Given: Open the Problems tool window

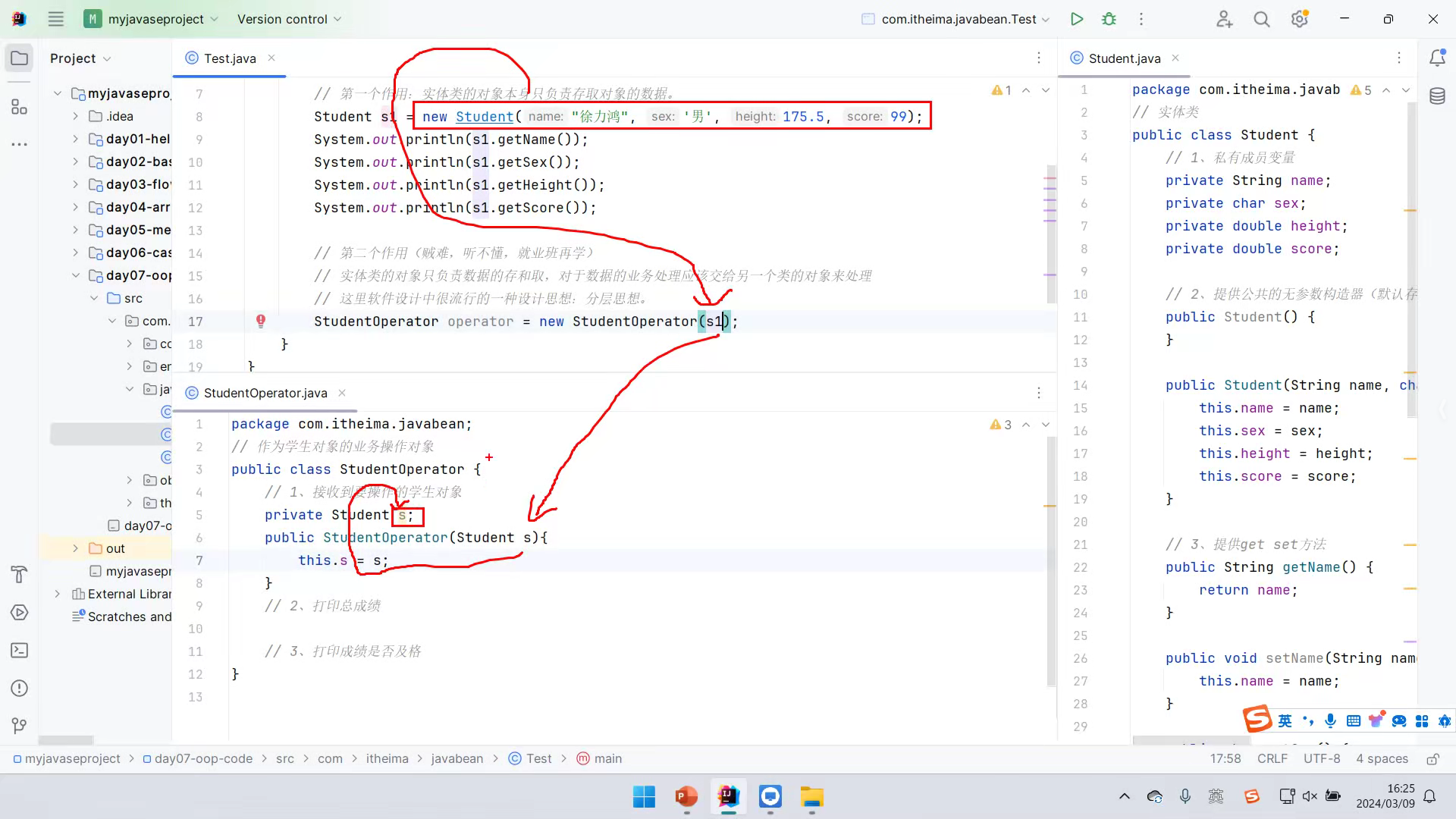Looking at the screenshot, I should coord(20,689).
